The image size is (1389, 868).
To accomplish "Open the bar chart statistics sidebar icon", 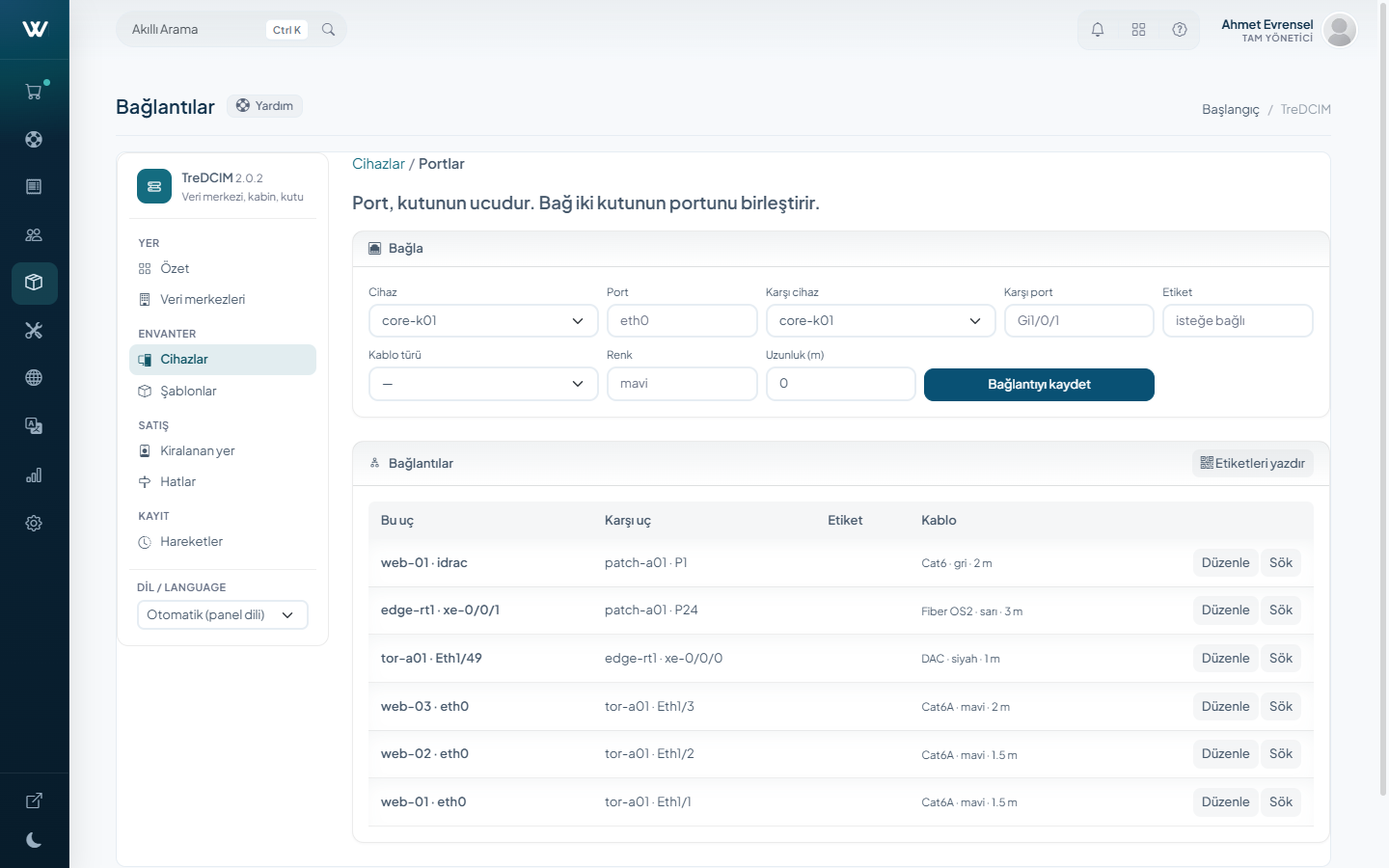I will coord(34,475).
